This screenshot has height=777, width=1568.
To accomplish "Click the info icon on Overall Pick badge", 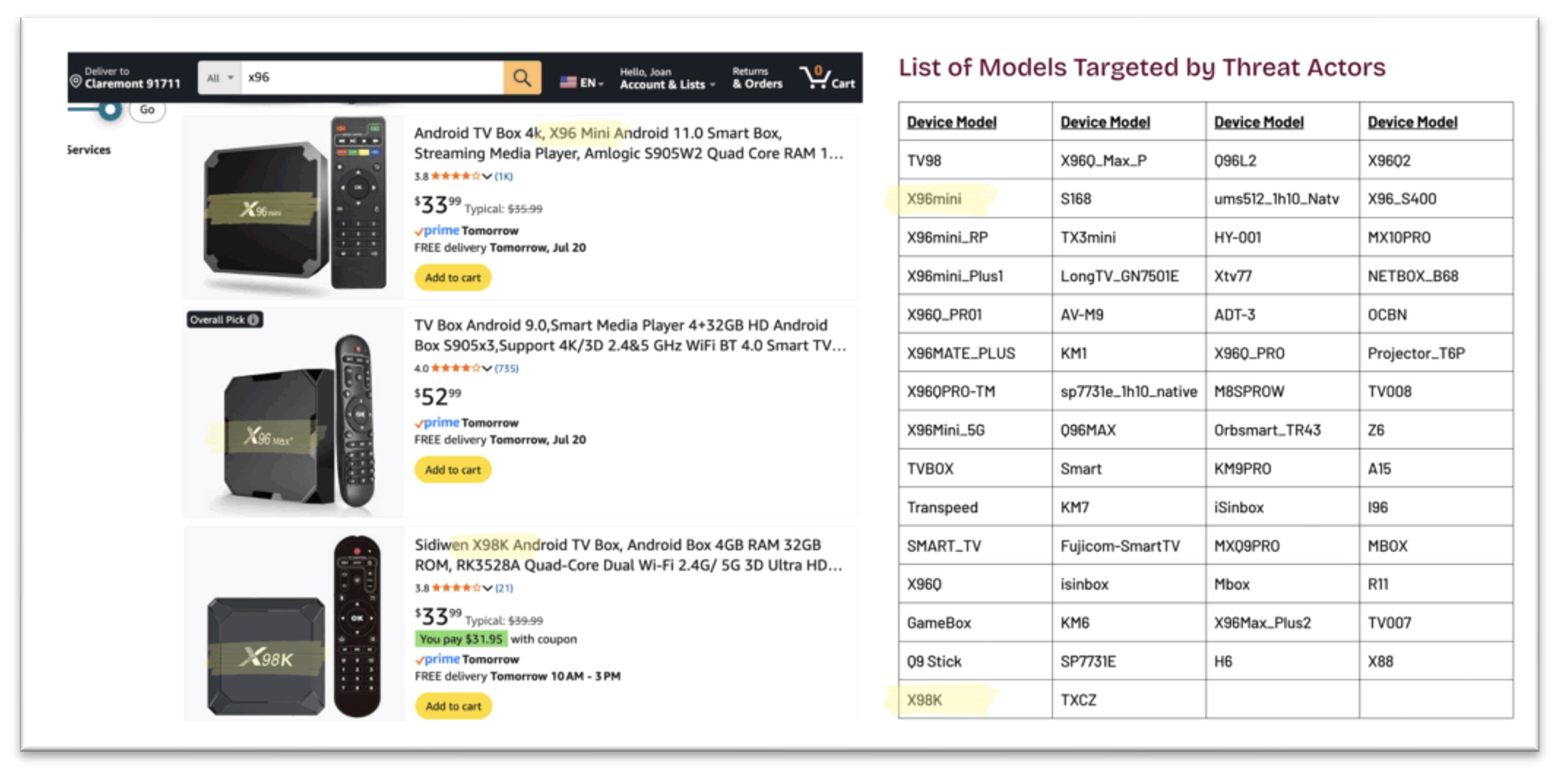I will click(x=253, y=320).
